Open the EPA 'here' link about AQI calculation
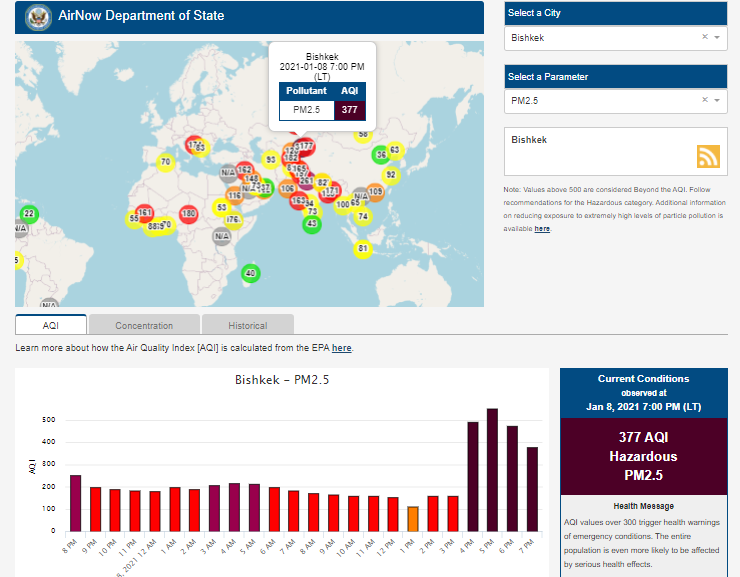The height and width of the screenshot is (577, 740). click(x=341, y=348)
